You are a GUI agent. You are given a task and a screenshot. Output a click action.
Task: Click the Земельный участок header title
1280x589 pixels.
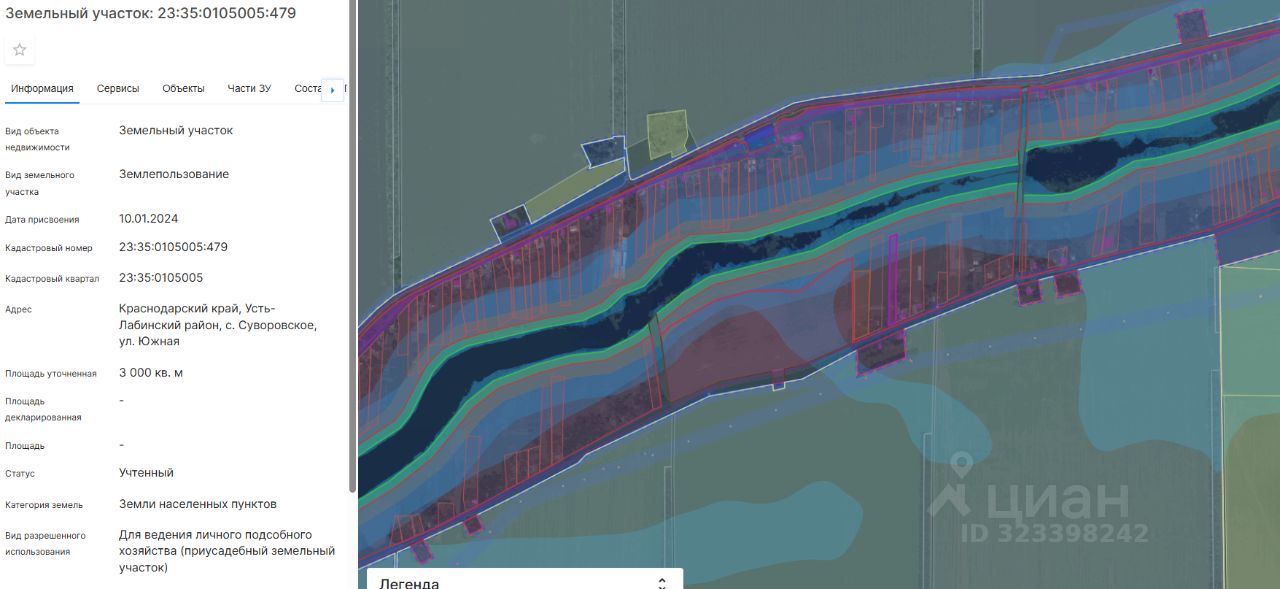tap(150, 13)
